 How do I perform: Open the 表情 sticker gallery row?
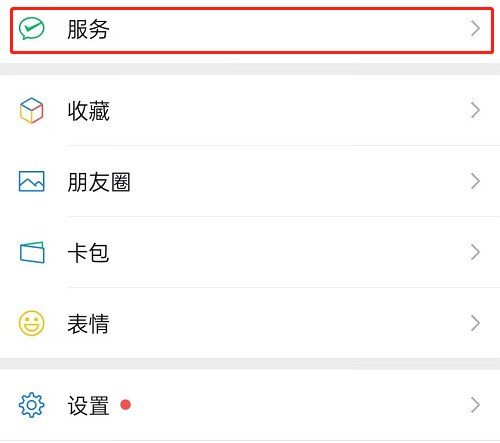pyautogui.click(x=250, y=323)
